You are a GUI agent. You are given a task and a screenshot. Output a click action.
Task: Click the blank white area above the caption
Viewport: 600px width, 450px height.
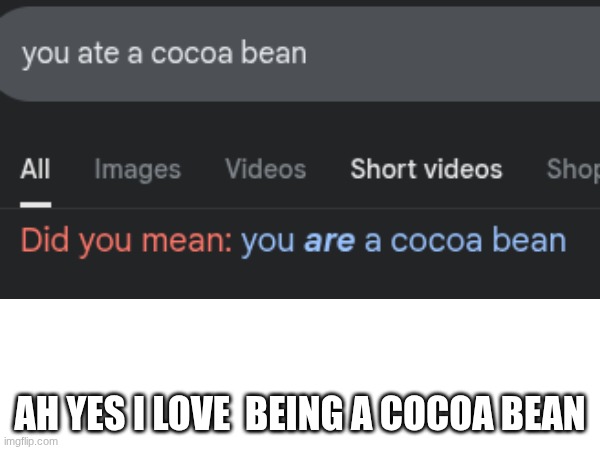(300, 344)
